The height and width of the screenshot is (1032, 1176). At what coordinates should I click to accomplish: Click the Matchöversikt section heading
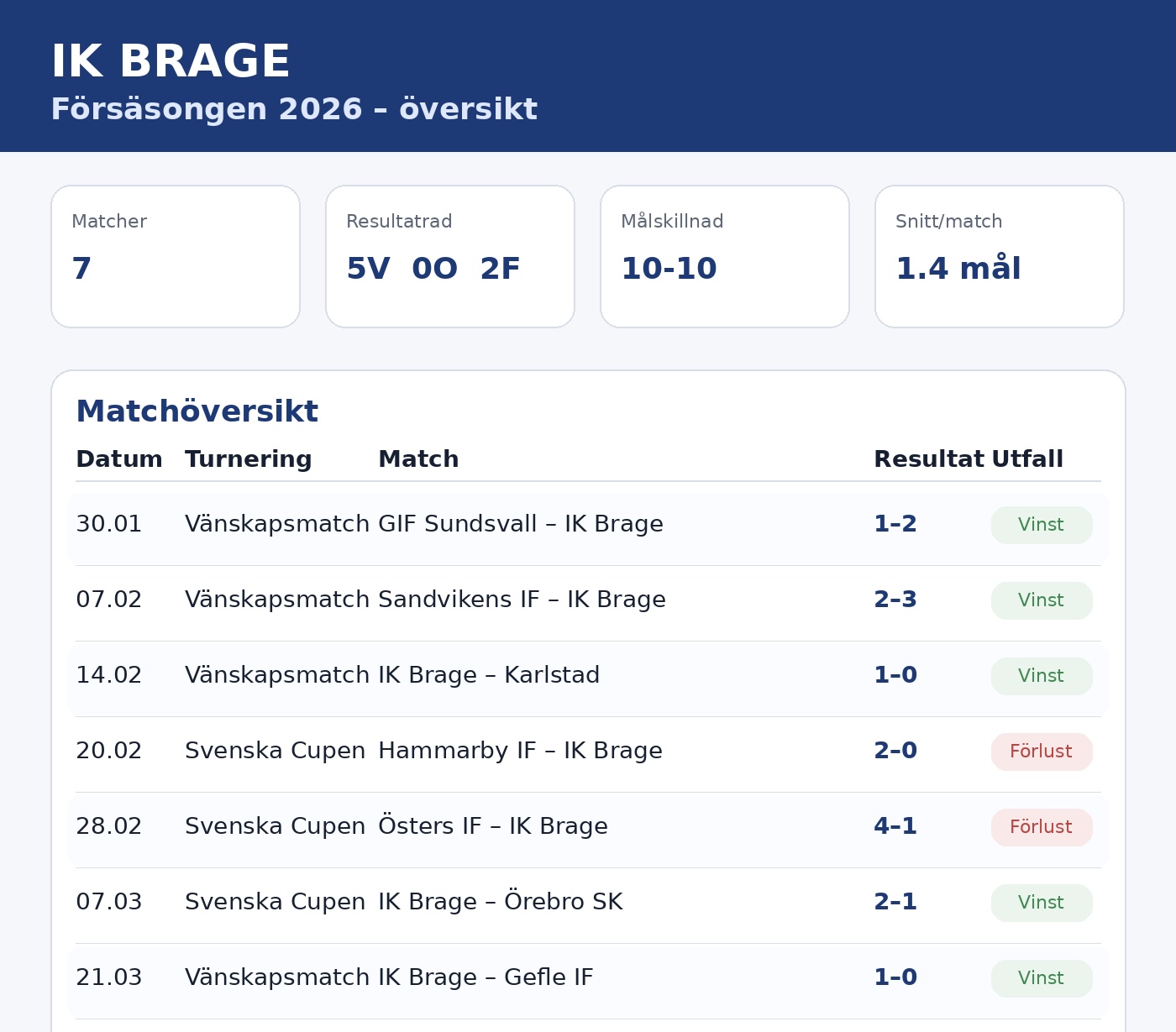click(197, 411)
